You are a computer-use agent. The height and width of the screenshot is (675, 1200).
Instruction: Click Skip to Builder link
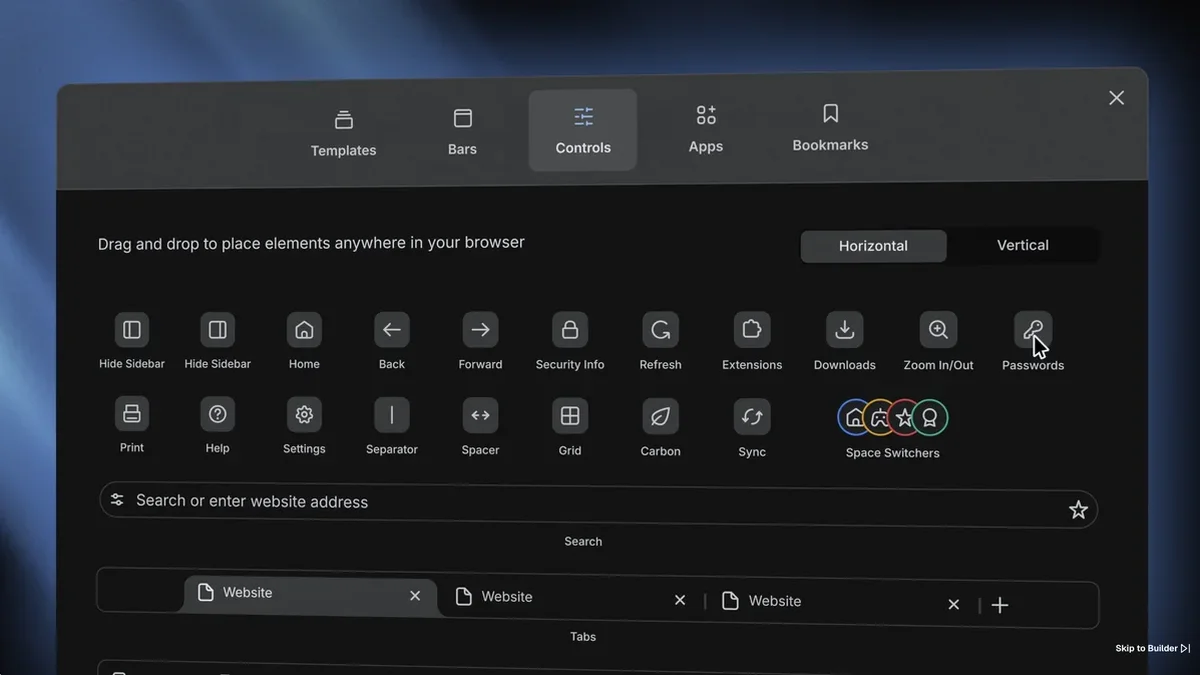click(x=1152, y=648)
